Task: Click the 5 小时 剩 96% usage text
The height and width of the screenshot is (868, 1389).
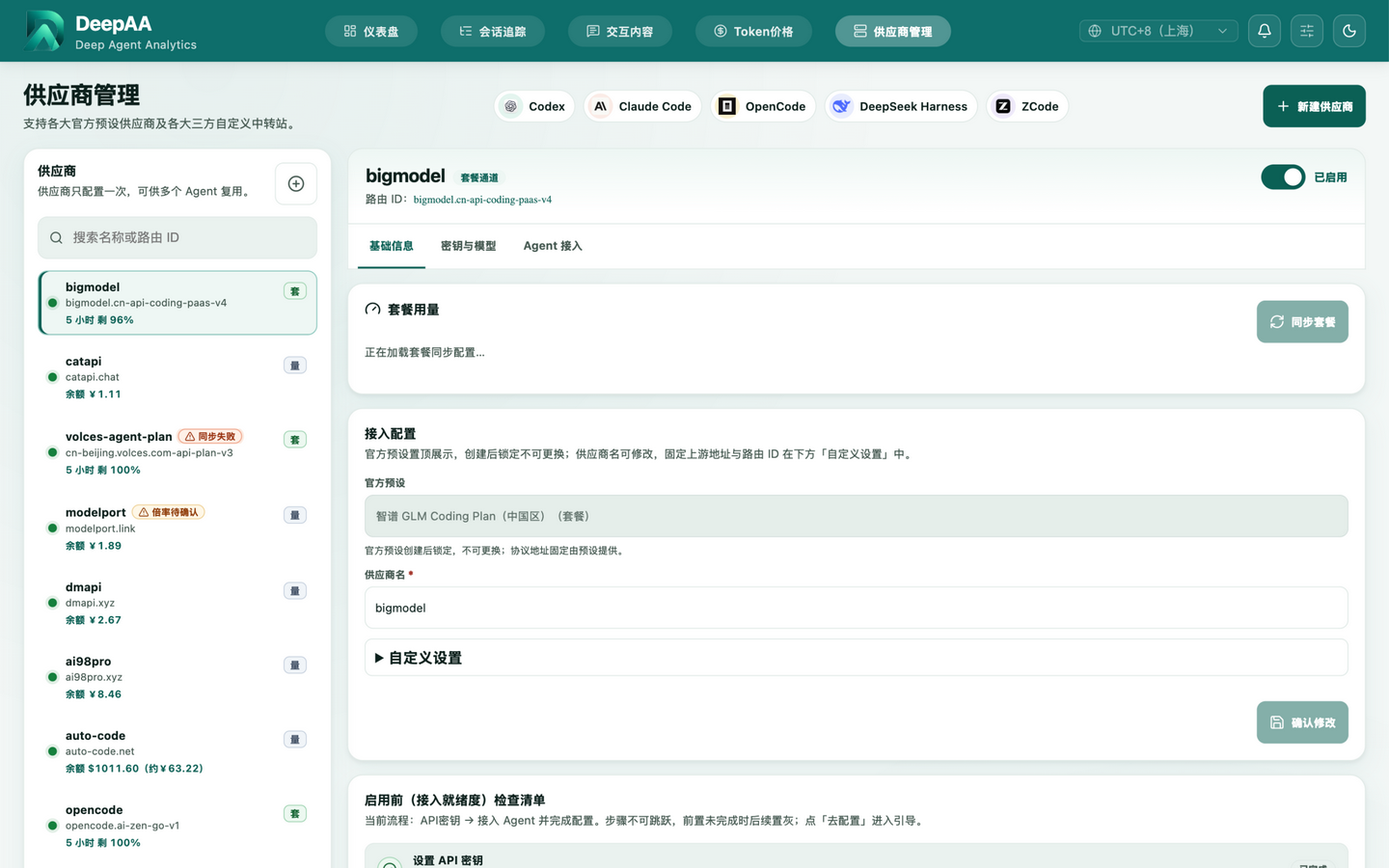Action: pos(99,320)
